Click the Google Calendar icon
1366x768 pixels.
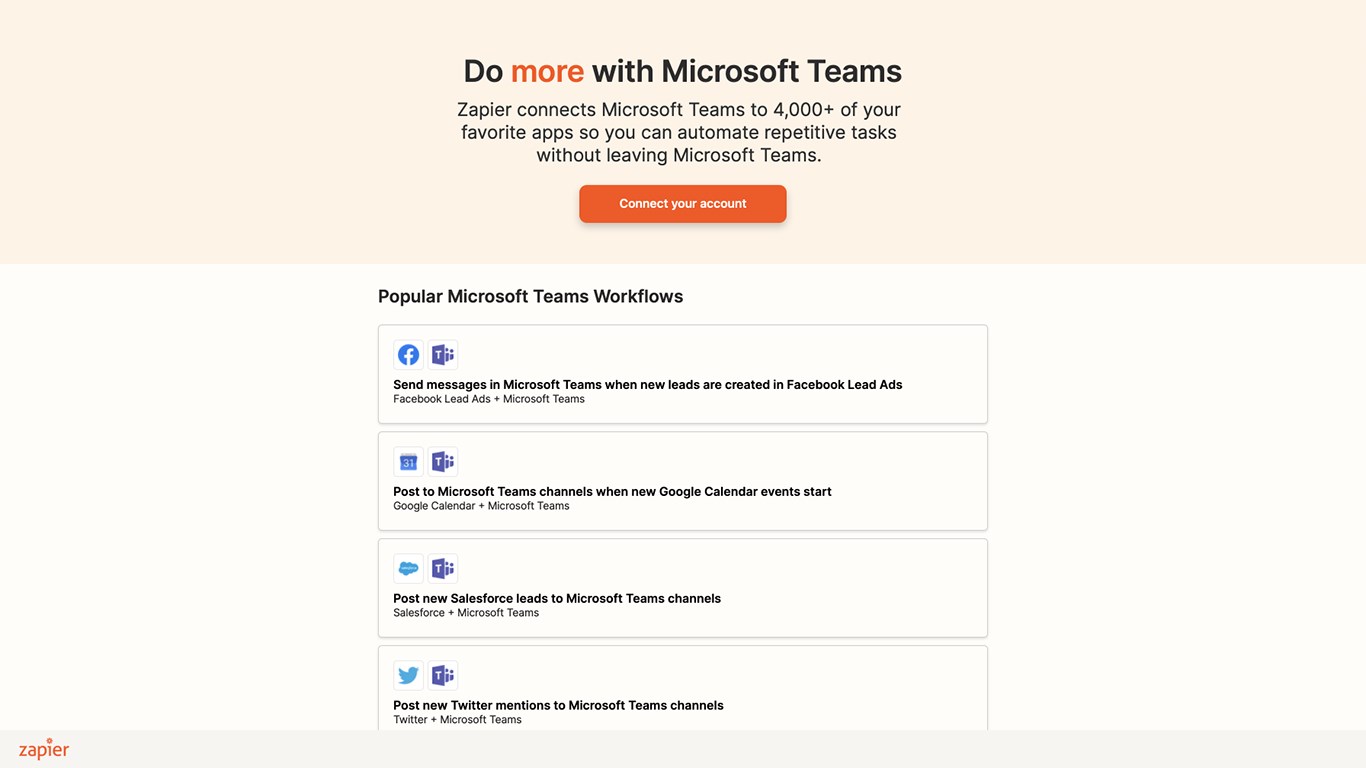coord(408,462)
